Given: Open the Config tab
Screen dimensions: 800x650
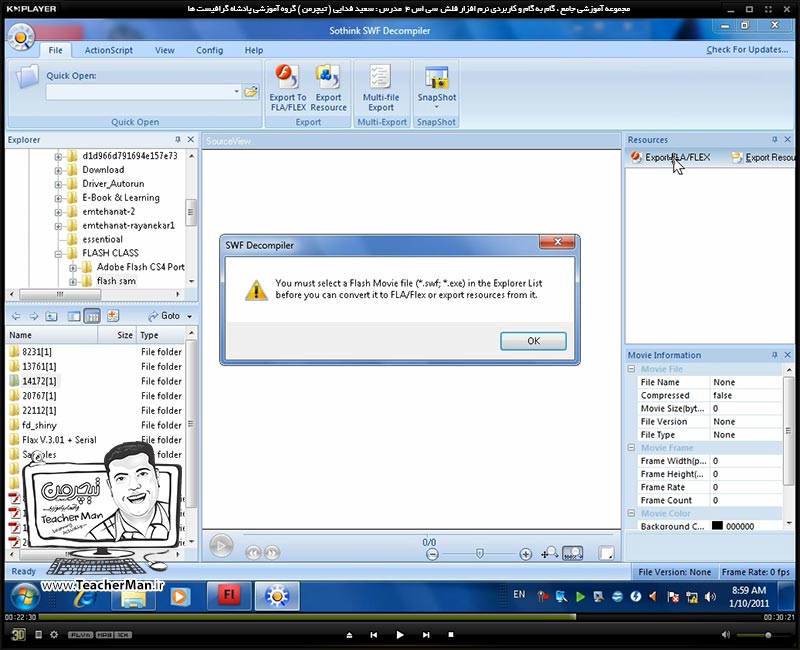Looking at the screenshot, I should [x=209, y=50].
